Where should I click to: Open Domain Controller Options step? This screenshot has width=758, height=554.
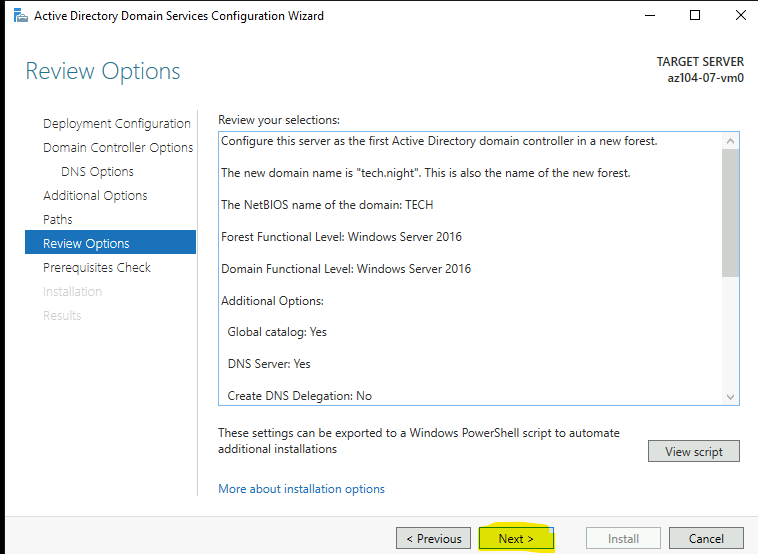(118, 147)
